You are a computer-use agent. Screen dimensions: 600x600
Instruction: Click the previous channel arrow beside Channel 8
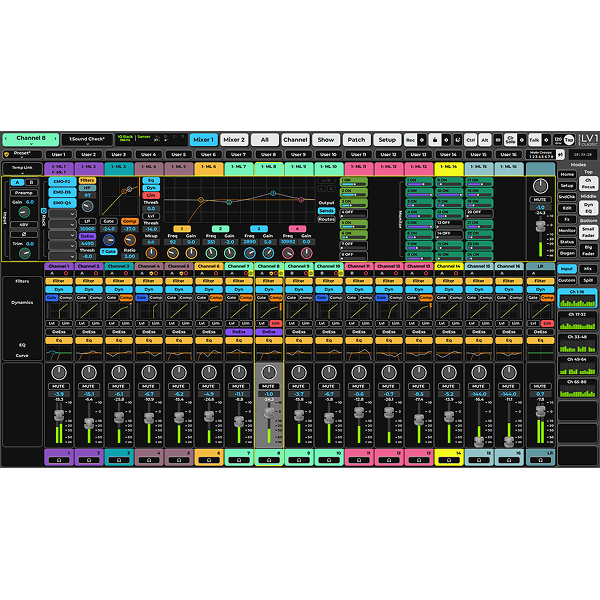tap(6, 138)
